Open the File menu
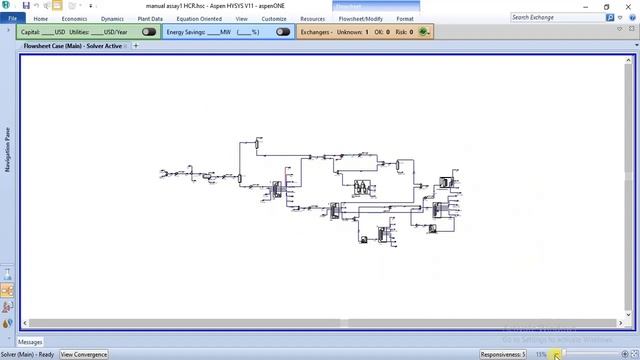Image resolution: width=640 pixels, height=360 pixels. tap(13, 18)
